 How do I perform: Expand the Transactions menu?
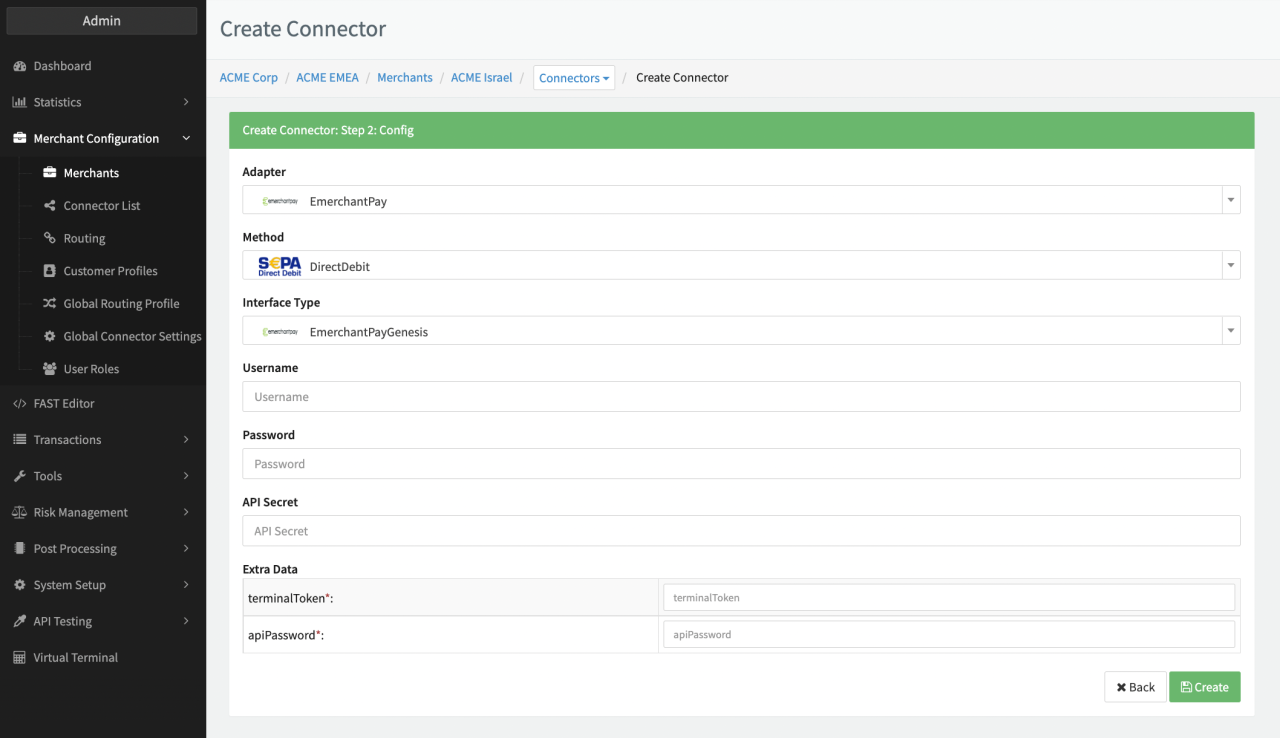pyautogui.click(x=102, y=440)
